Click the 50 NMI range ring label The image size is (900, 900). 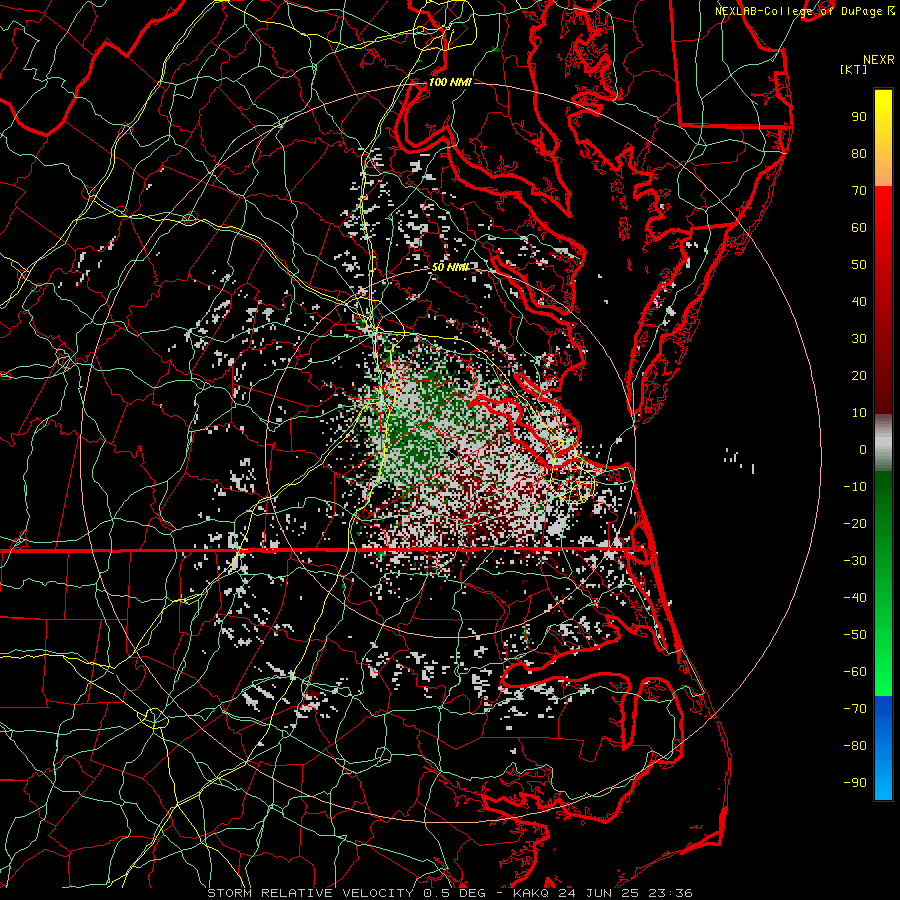click(449, 267)
